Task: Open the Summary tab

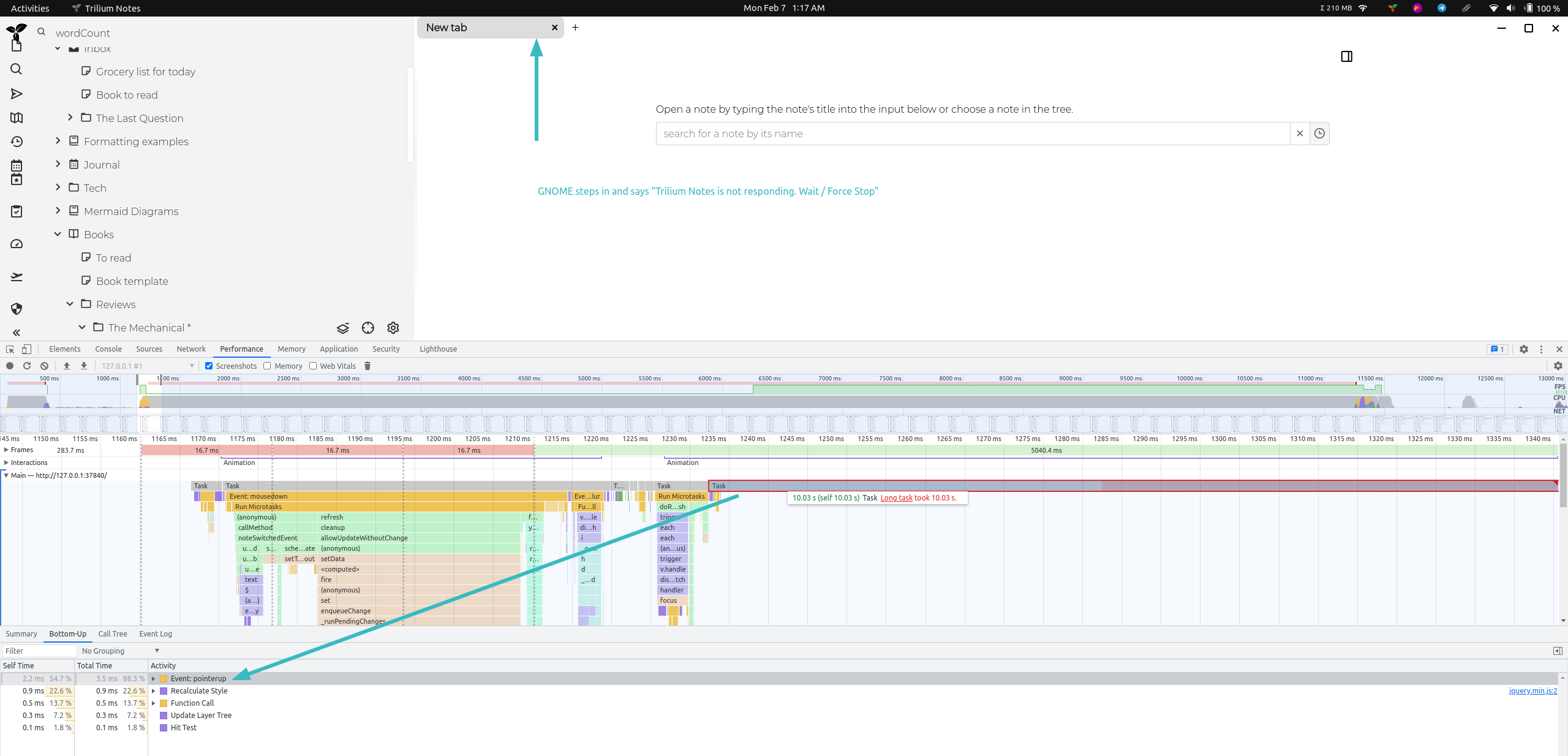Action: point(21,634)
